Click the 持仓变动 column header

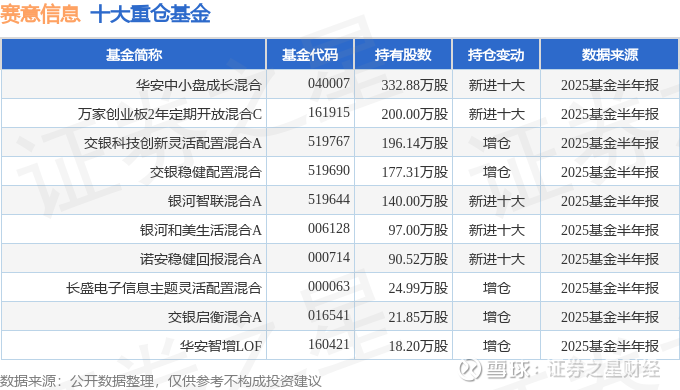click(x=496, y=55)
